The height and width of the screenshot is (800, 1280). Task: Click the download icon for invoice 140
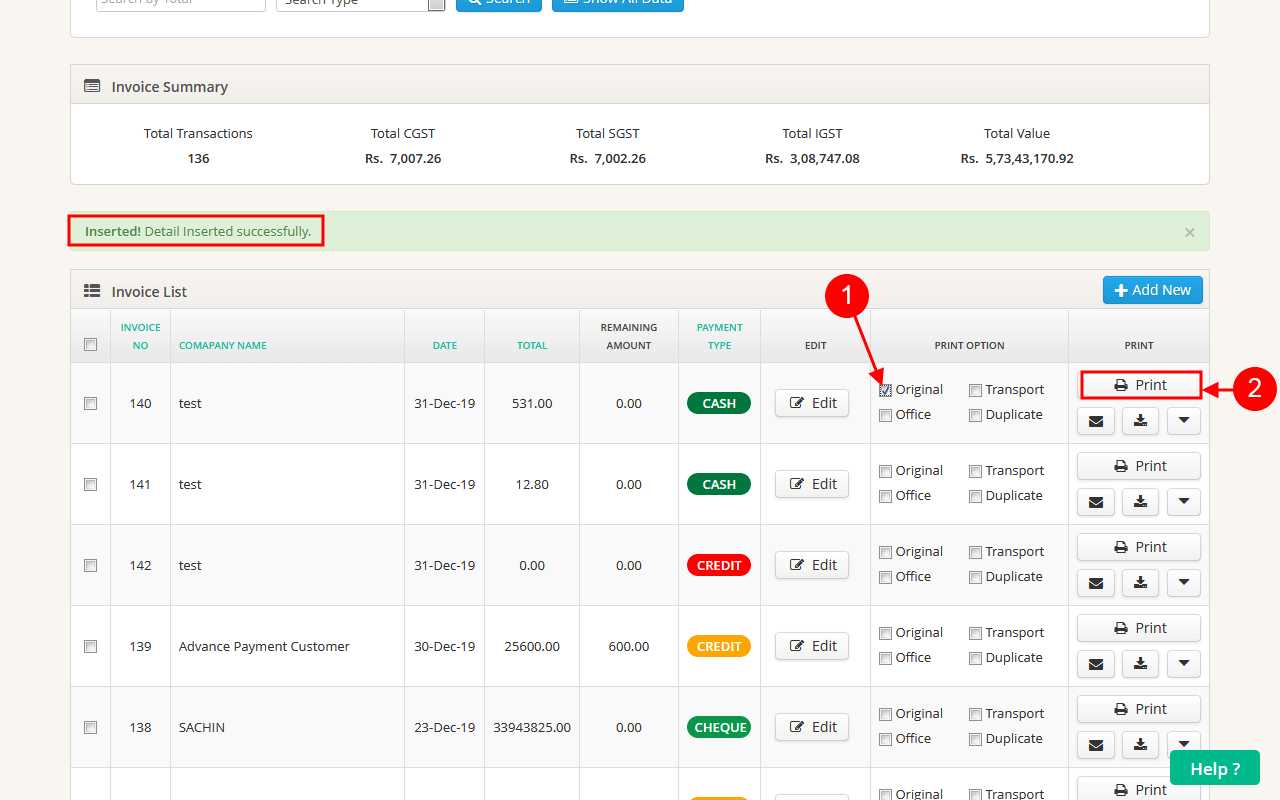[1140, 421]
